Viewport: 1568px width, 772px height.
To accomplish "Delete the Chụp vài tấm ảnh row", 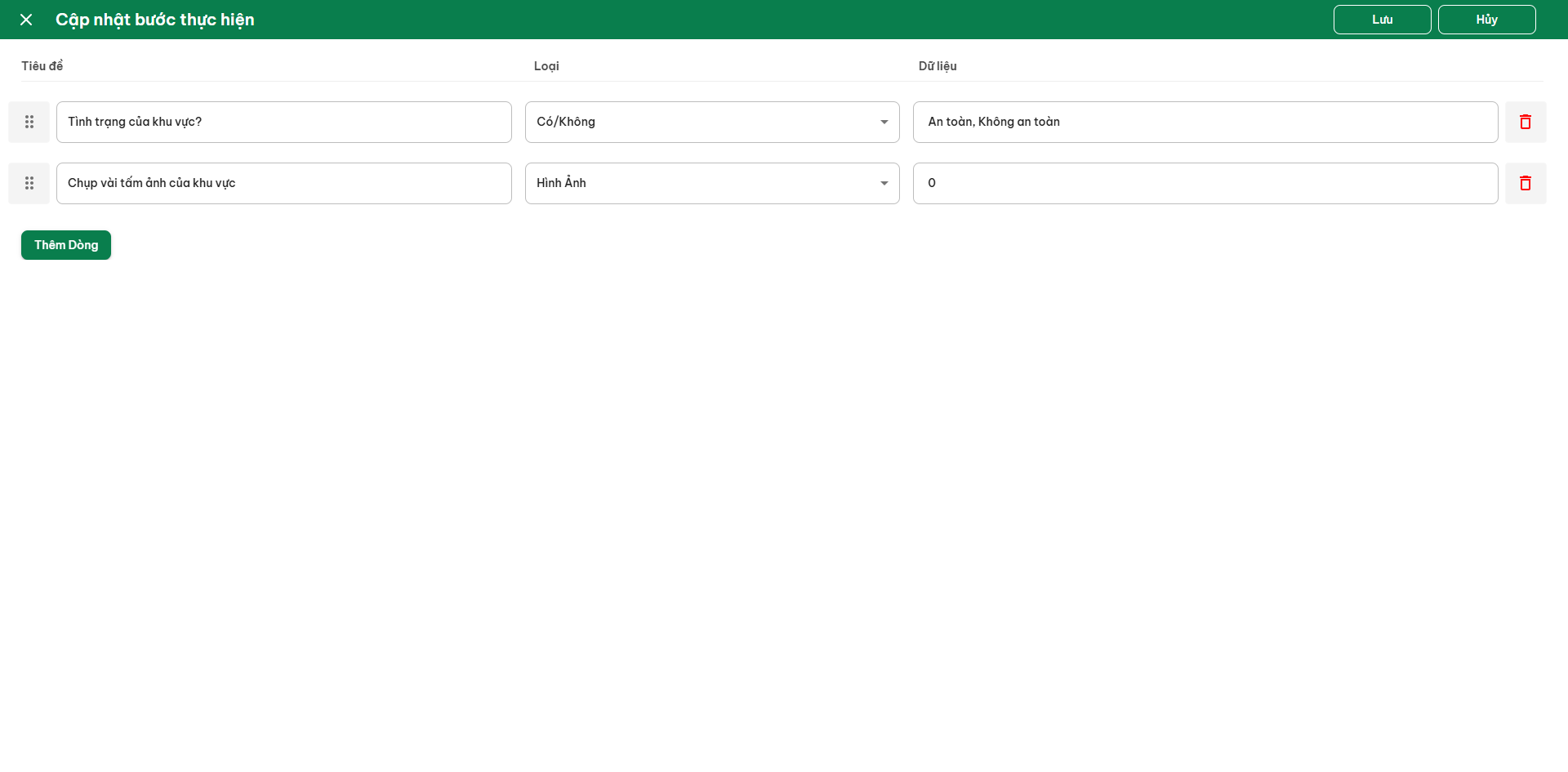I will pyautogui.click(x=1525, y=183).
